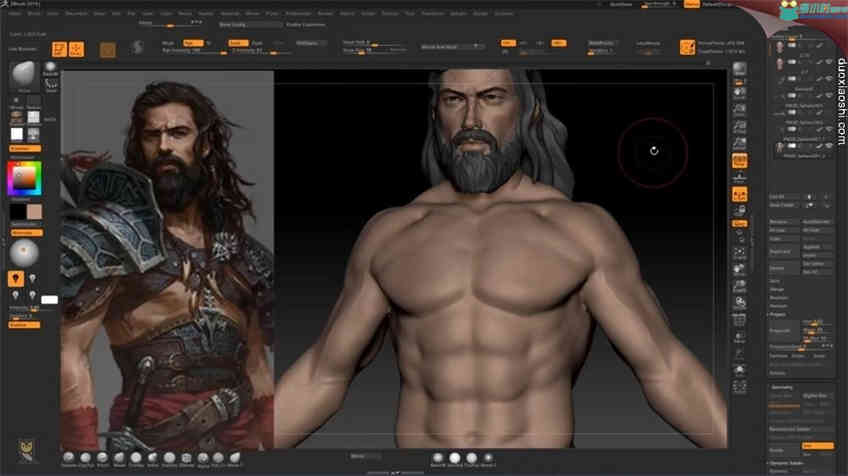Click the Rotate view icon
The height and width of the screenshot is (476, 848).
[x=740, y=303]
